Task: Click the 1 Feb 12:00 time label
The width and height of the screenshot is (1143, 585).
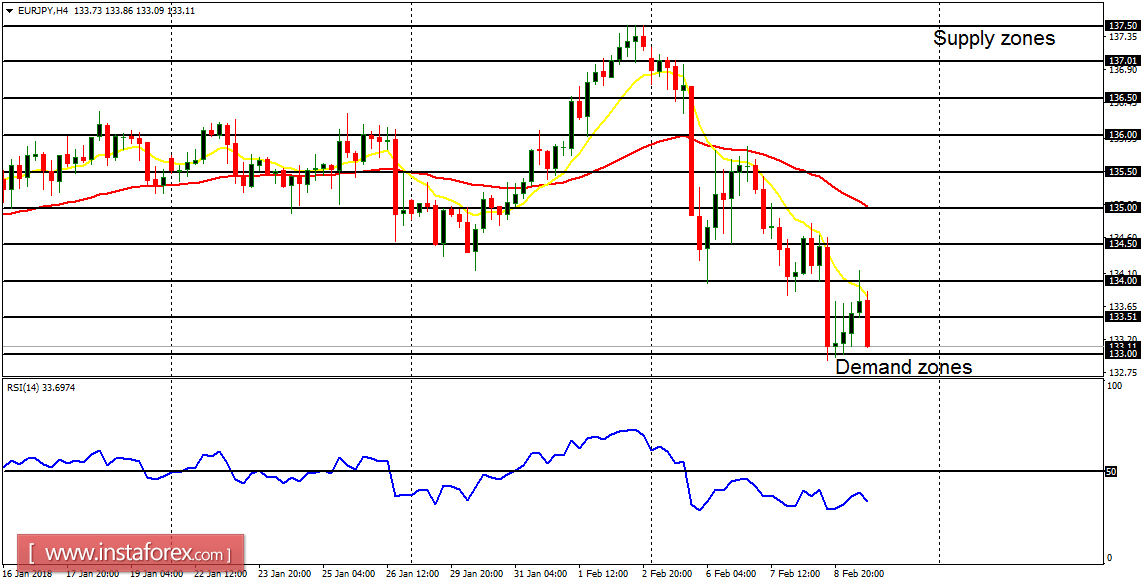Action: point(602,573)
